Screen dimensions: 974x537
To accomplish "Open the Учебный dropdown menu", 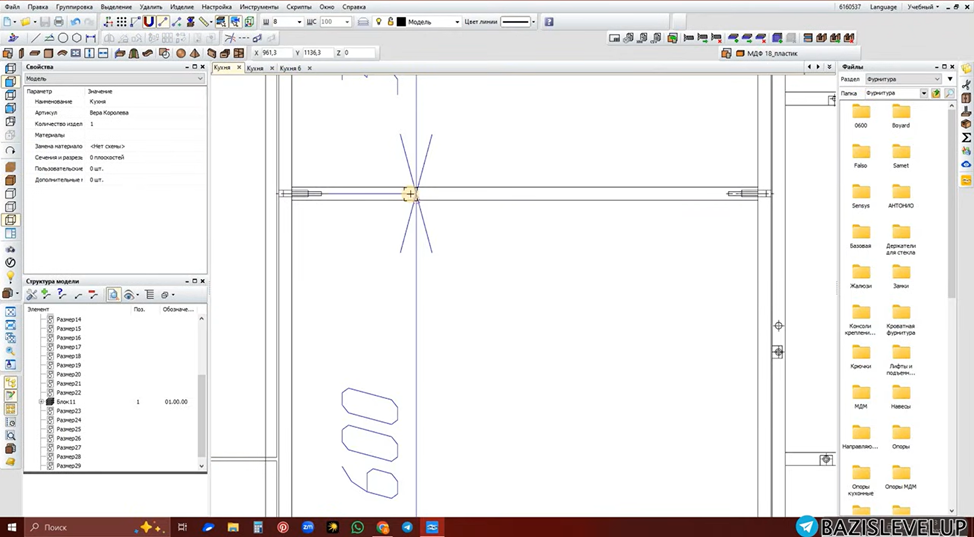I will [x=922, y=7].
